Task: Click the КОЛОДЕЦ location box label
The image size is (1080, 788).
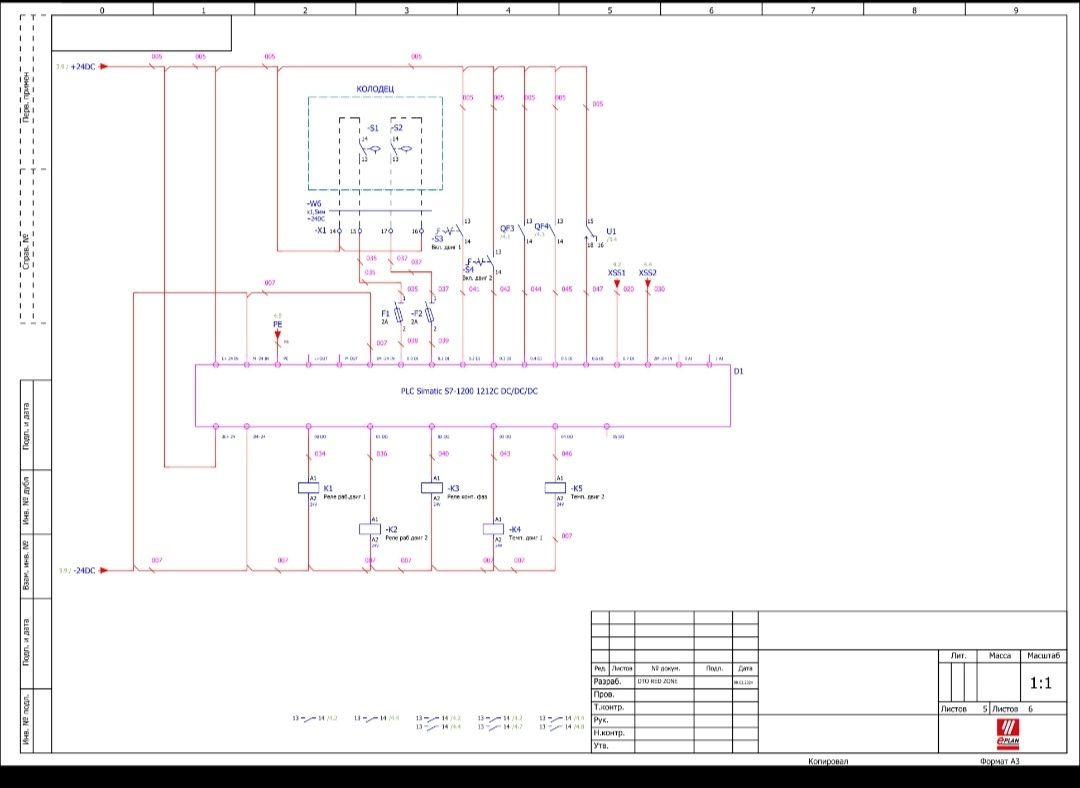Action: (375, 89)
